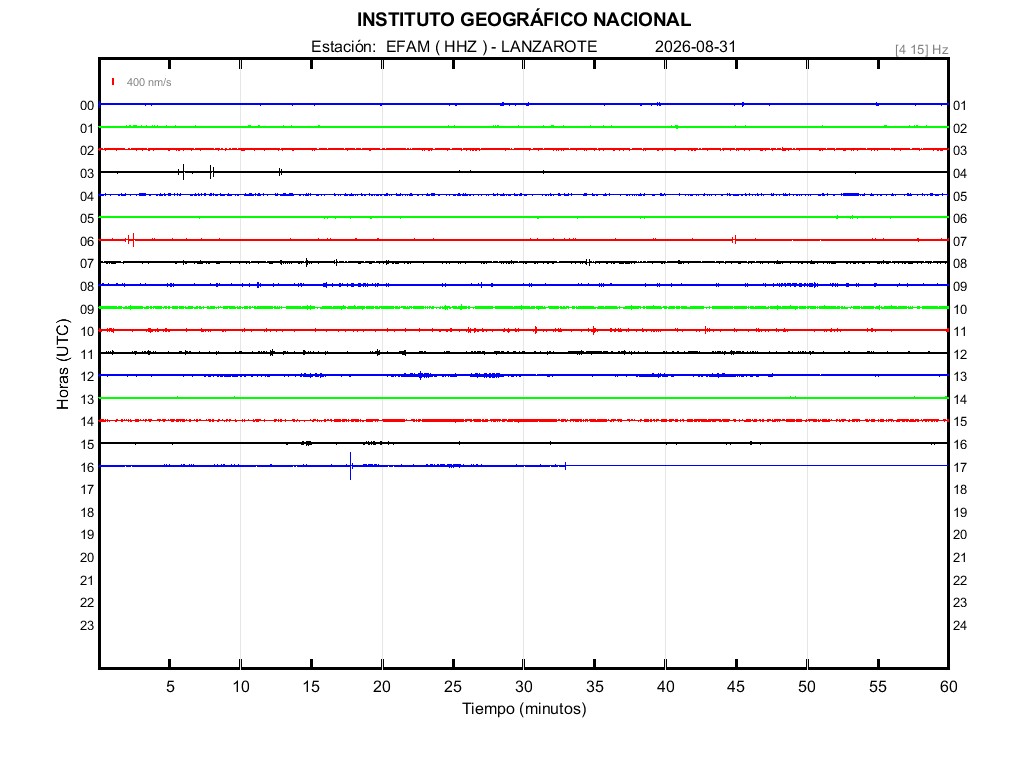Click end-hour label 13 on the right-hand axis

960,377
